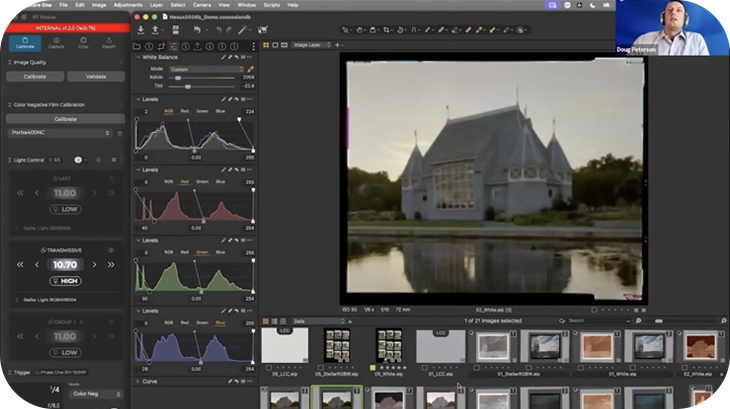Image resolution: width=730 pixels, height=409 pixels.
Task: Click the Auto Adjust magic wand icon
Action: point(242,30)
